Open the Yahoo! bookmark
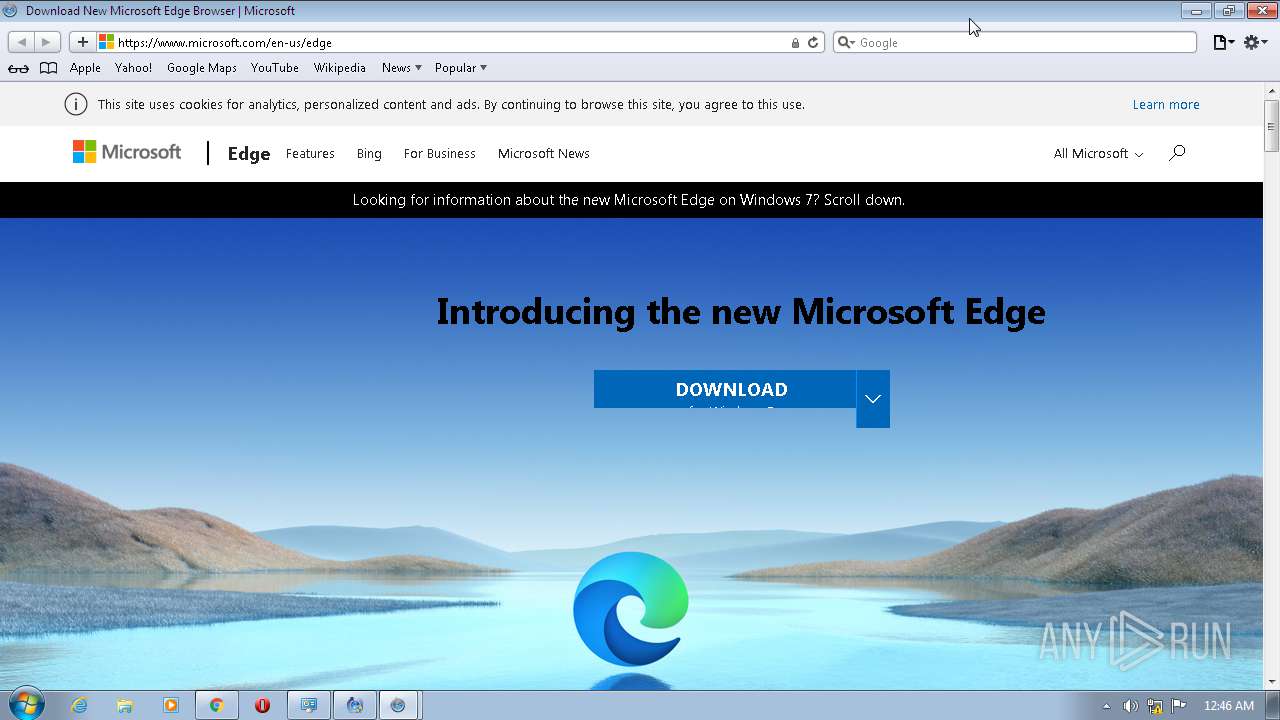 pyautogui.click(x=133, y=68)
